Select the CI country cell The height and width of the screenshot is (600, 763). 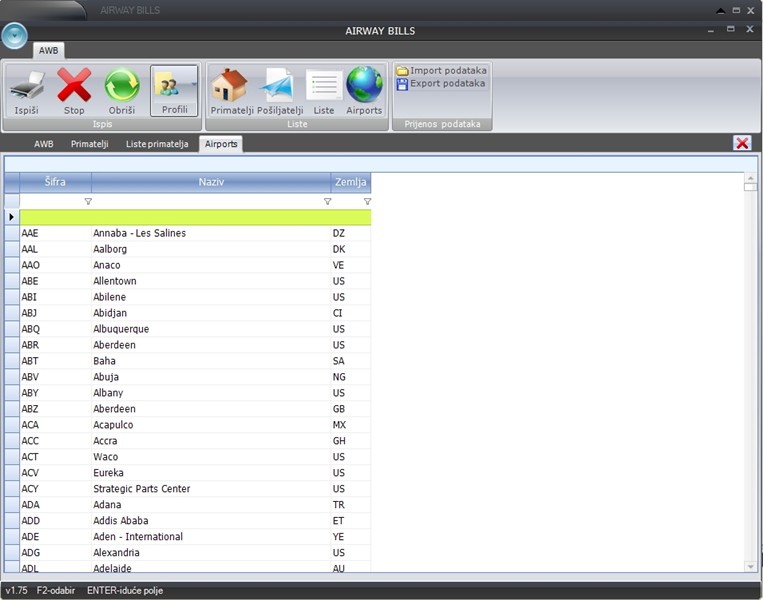[x=351, y=313]
